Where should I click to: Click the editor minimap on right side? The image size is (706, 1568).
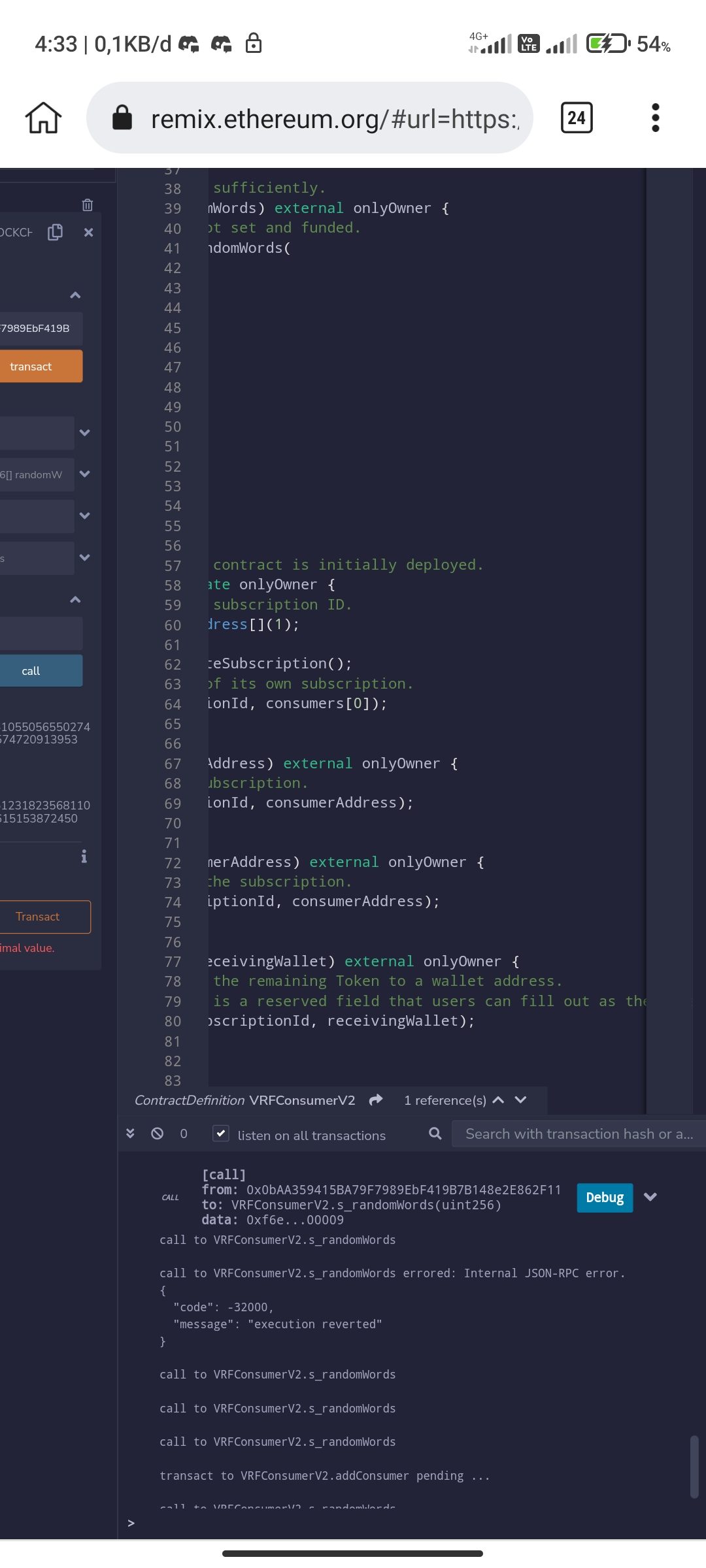pos(669,640)
